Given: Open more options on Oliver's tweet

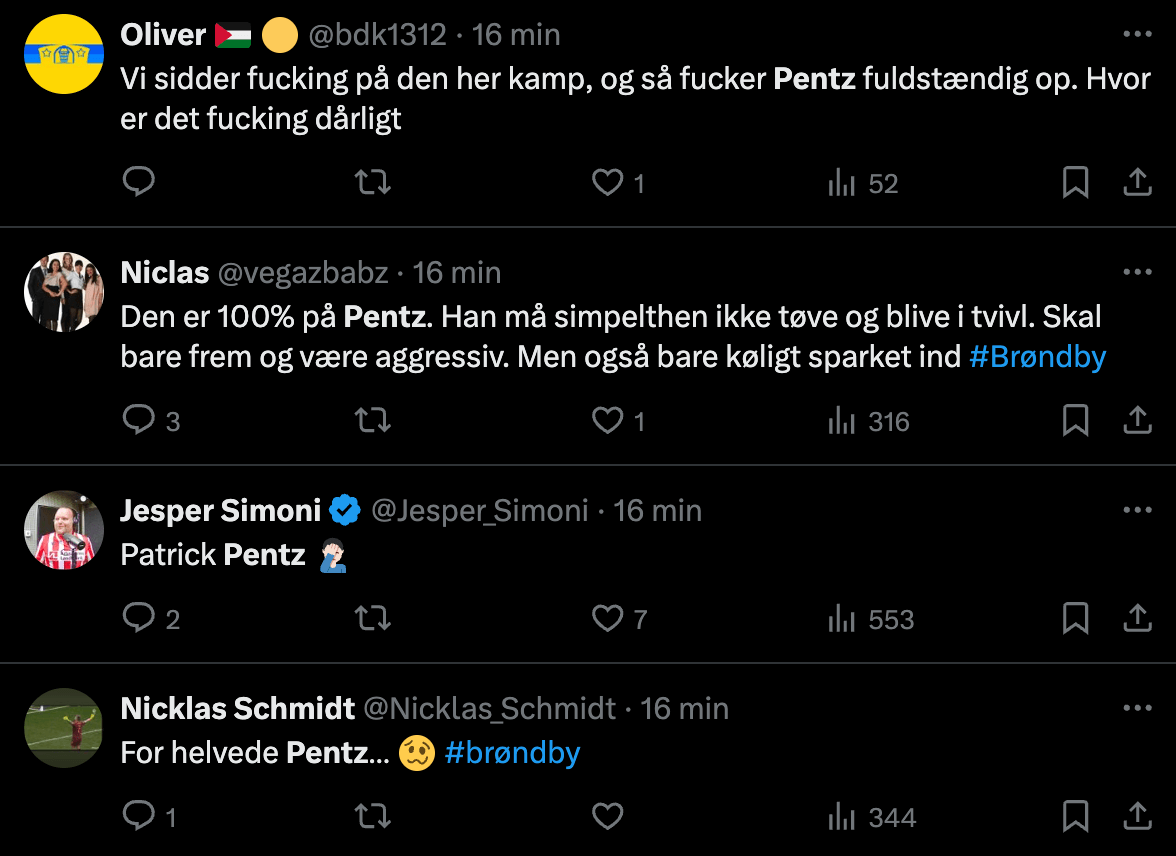Looking at the screenshot, I should [x=1137, y=34].
